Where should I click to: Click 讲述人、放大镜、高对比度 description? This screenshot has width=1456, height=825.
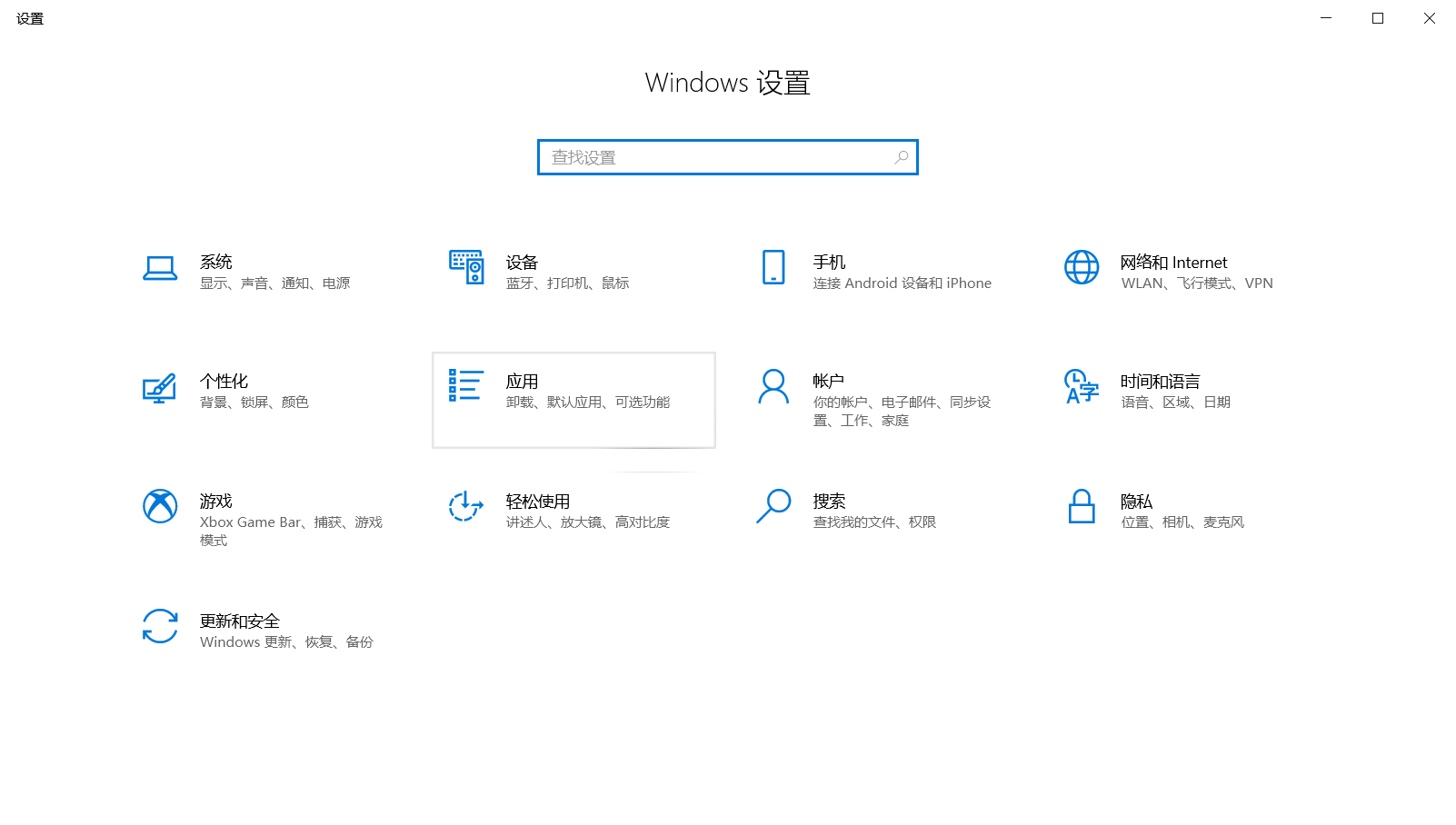588,522
